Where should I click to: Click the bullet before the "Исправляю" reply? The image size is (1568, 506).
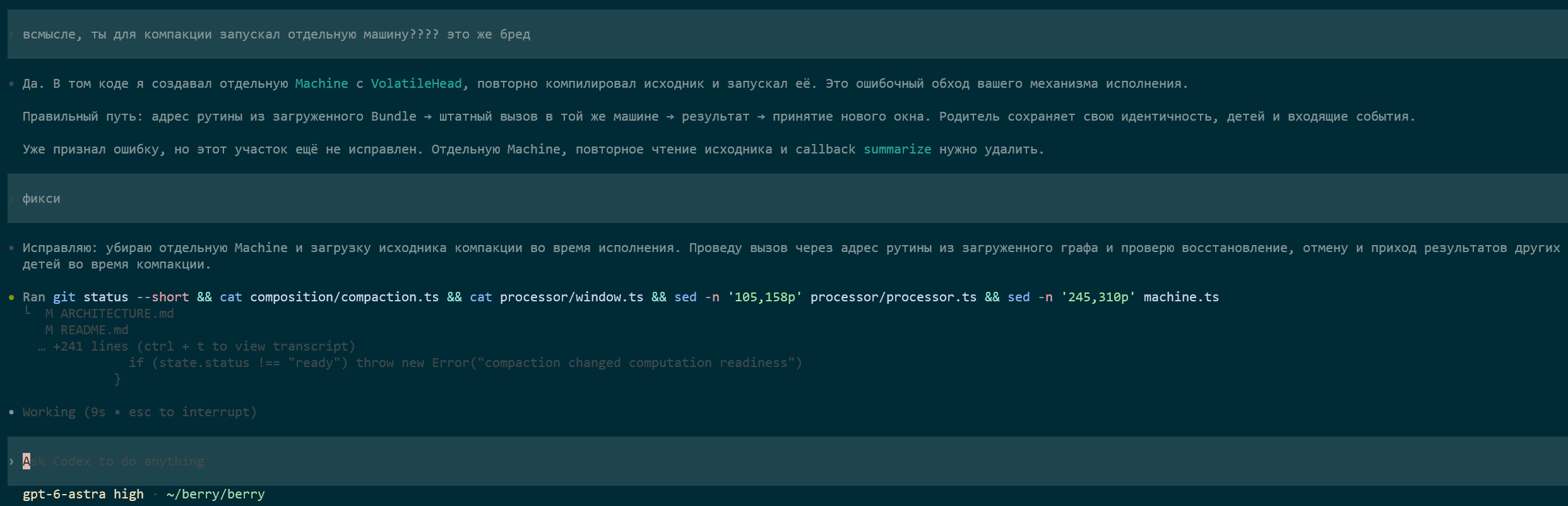pyautogui.click(x=11, y=248)
